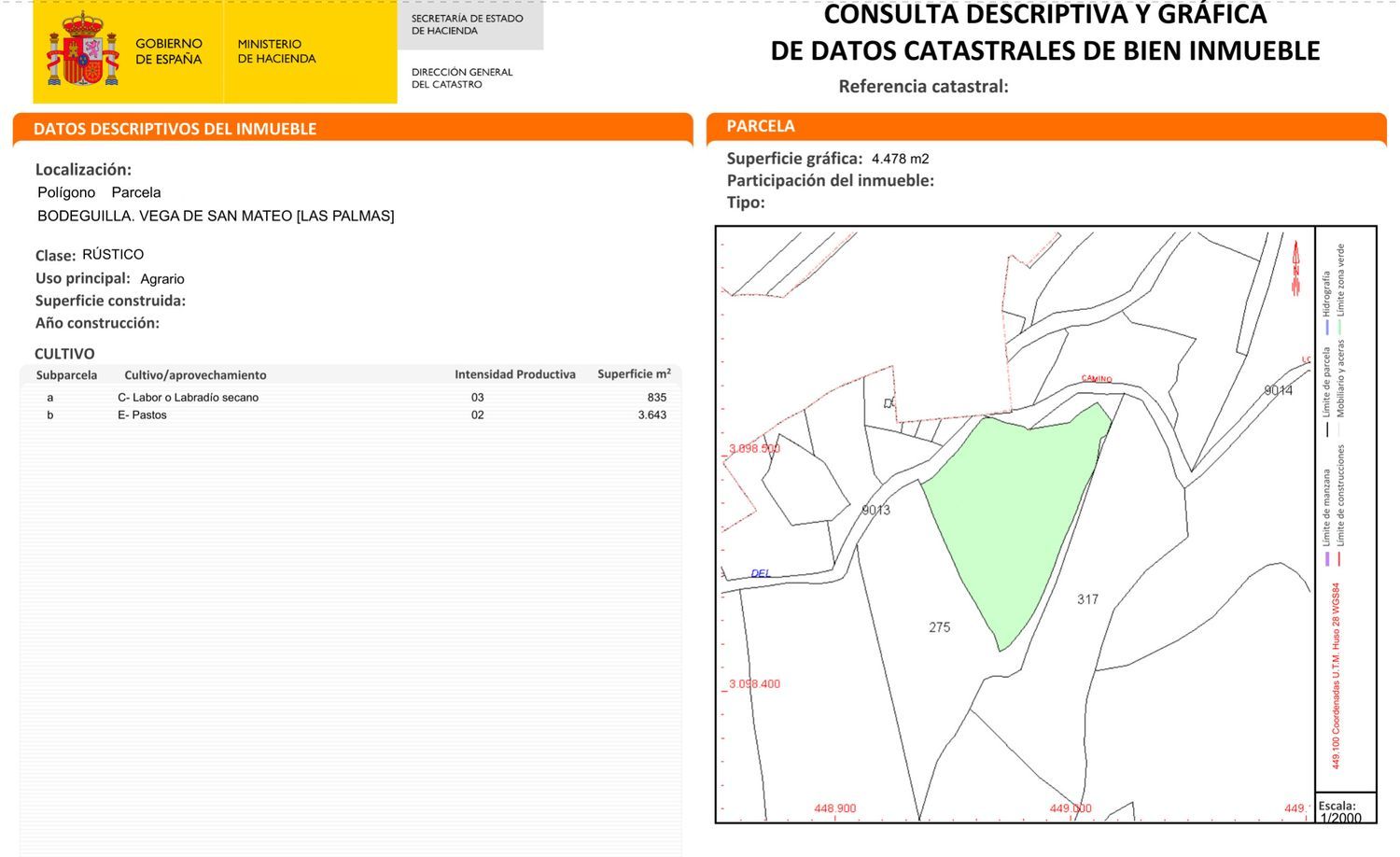Screen dimensions: 1400x857
Task: Select the 'MINISTERIO DE HACIENDA' text
Action: (x=276, y=51)
